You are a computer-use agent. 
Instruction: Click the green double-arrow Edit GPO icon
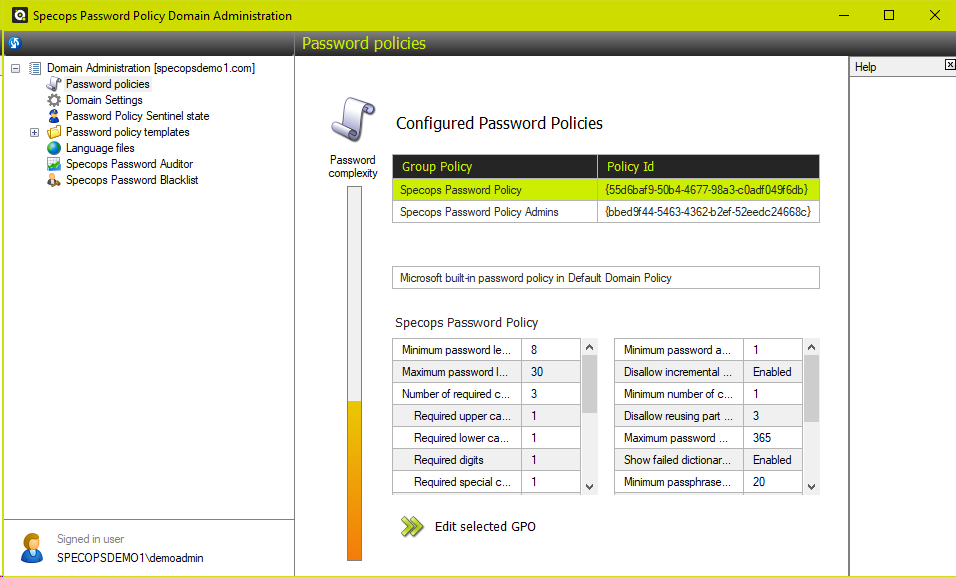tap(412, 526)
